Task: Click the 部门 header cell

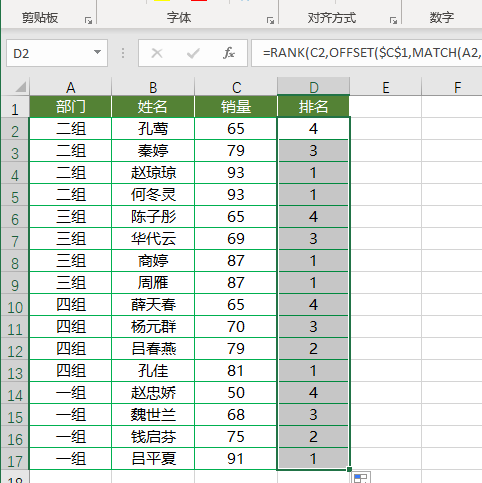Action: 70,107
